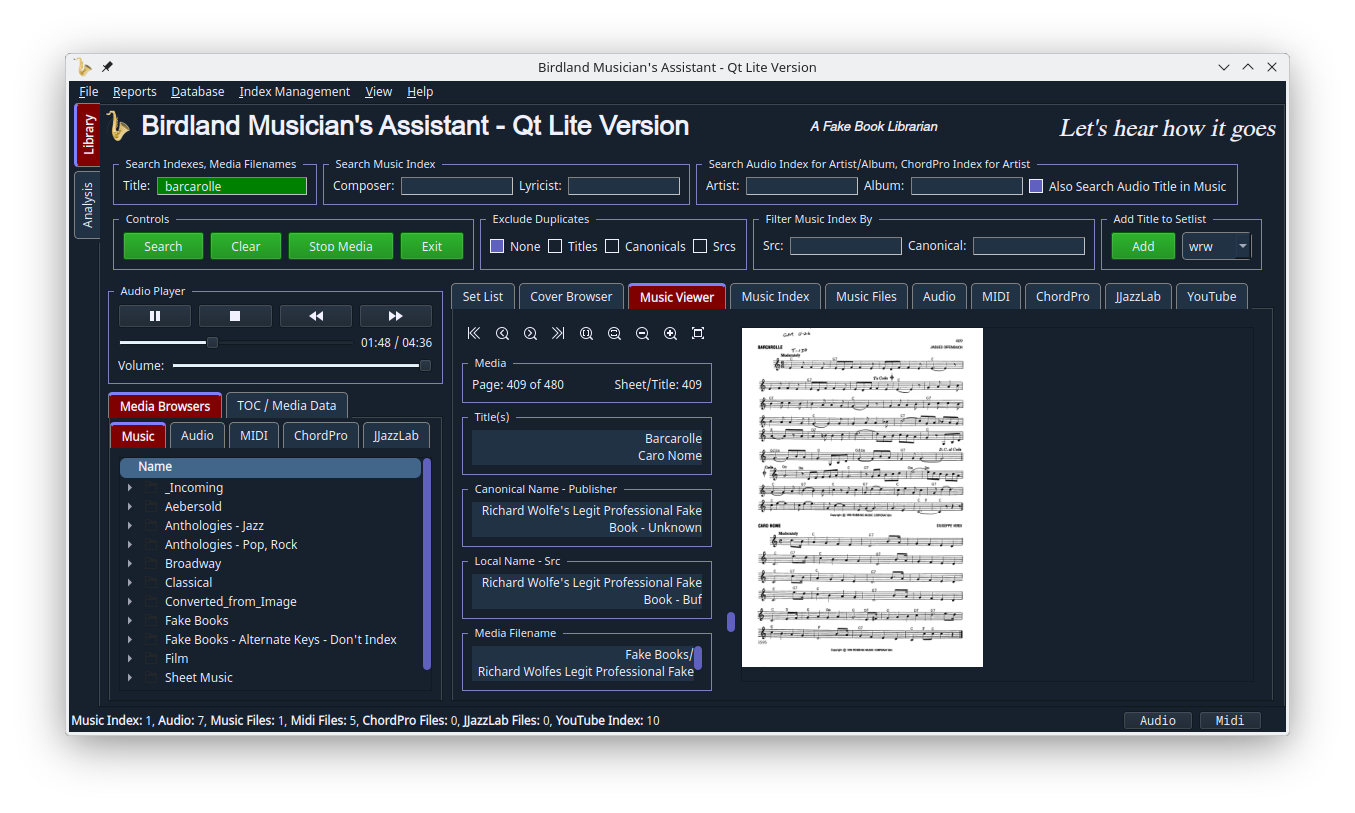1355x813 pixels.
Task: Click the Stop Media button
Action: coord(340,246)
